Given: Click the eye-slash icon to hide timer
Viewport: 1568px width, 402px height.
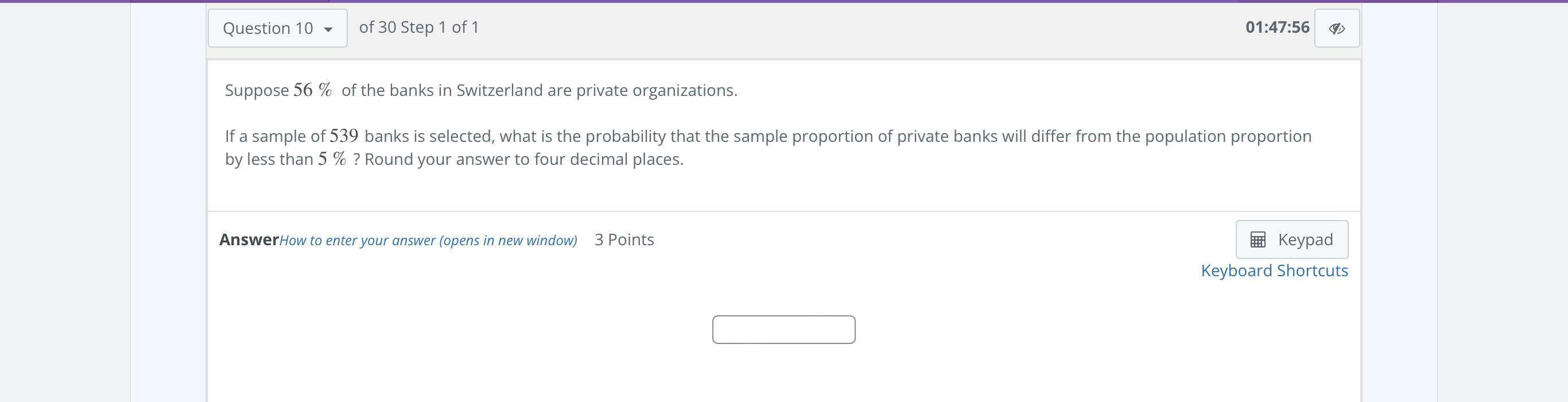Looking at the screenshot, I should click(1337, 28).
